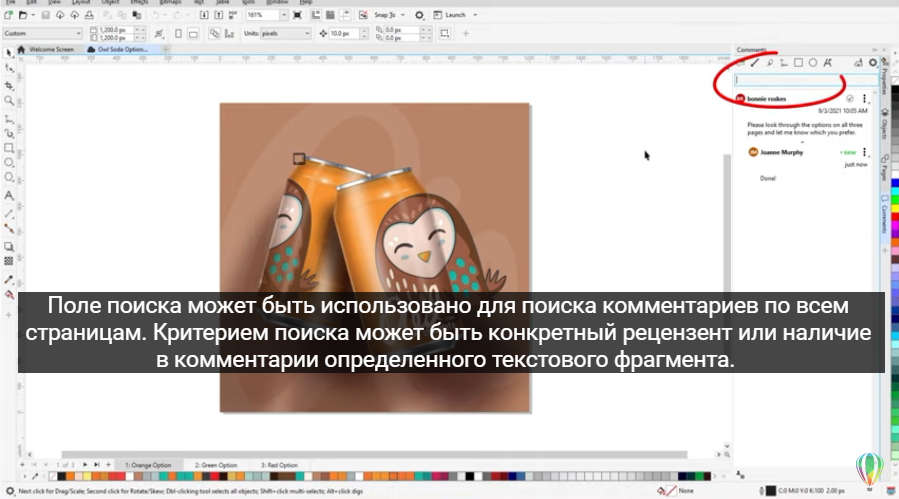Select the Pick tool in toolbox
This screenshot has width=899, height=499.
pyautogui.click(x=9, y=53)
